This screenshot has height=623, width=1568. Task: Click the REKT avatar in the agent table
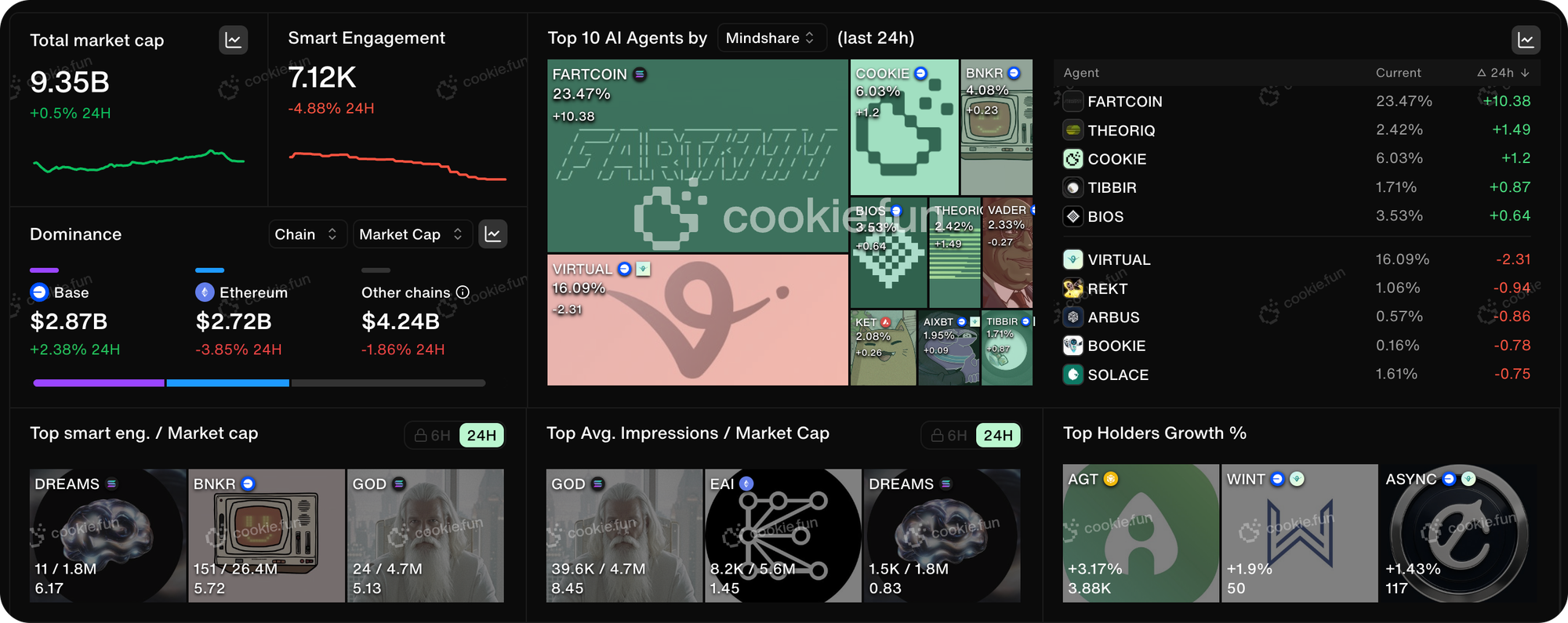click(1073, 288)
